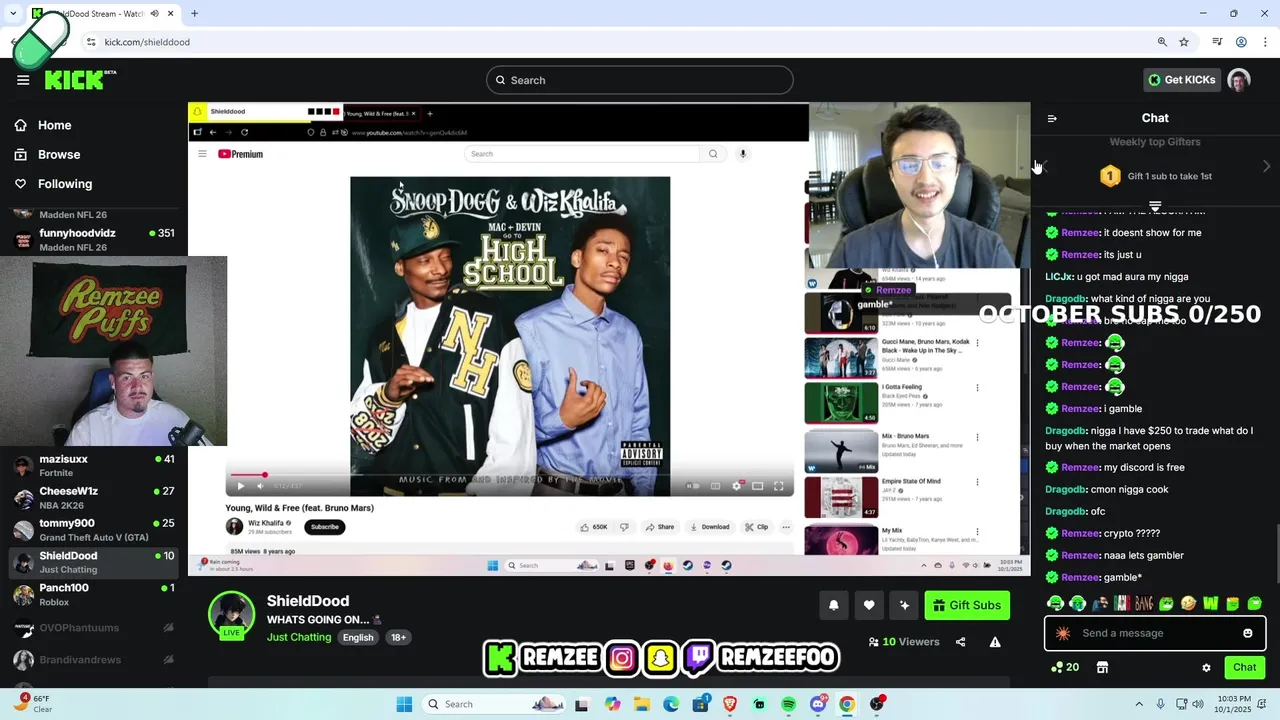Focus the Kick search box
The image size is (1280, 720).
(639, 80)
